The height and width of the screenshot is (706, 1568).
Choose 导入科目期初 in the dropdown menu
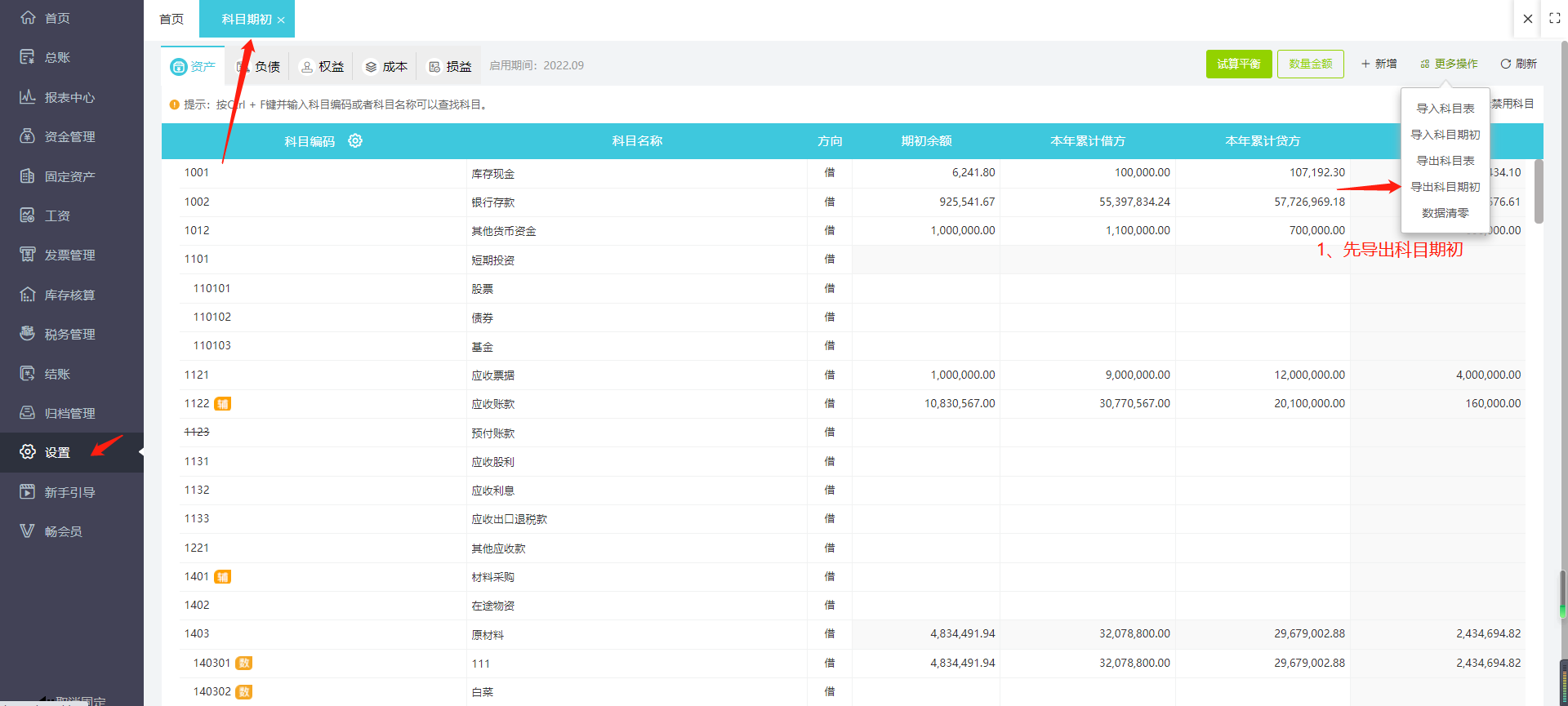1445,135
